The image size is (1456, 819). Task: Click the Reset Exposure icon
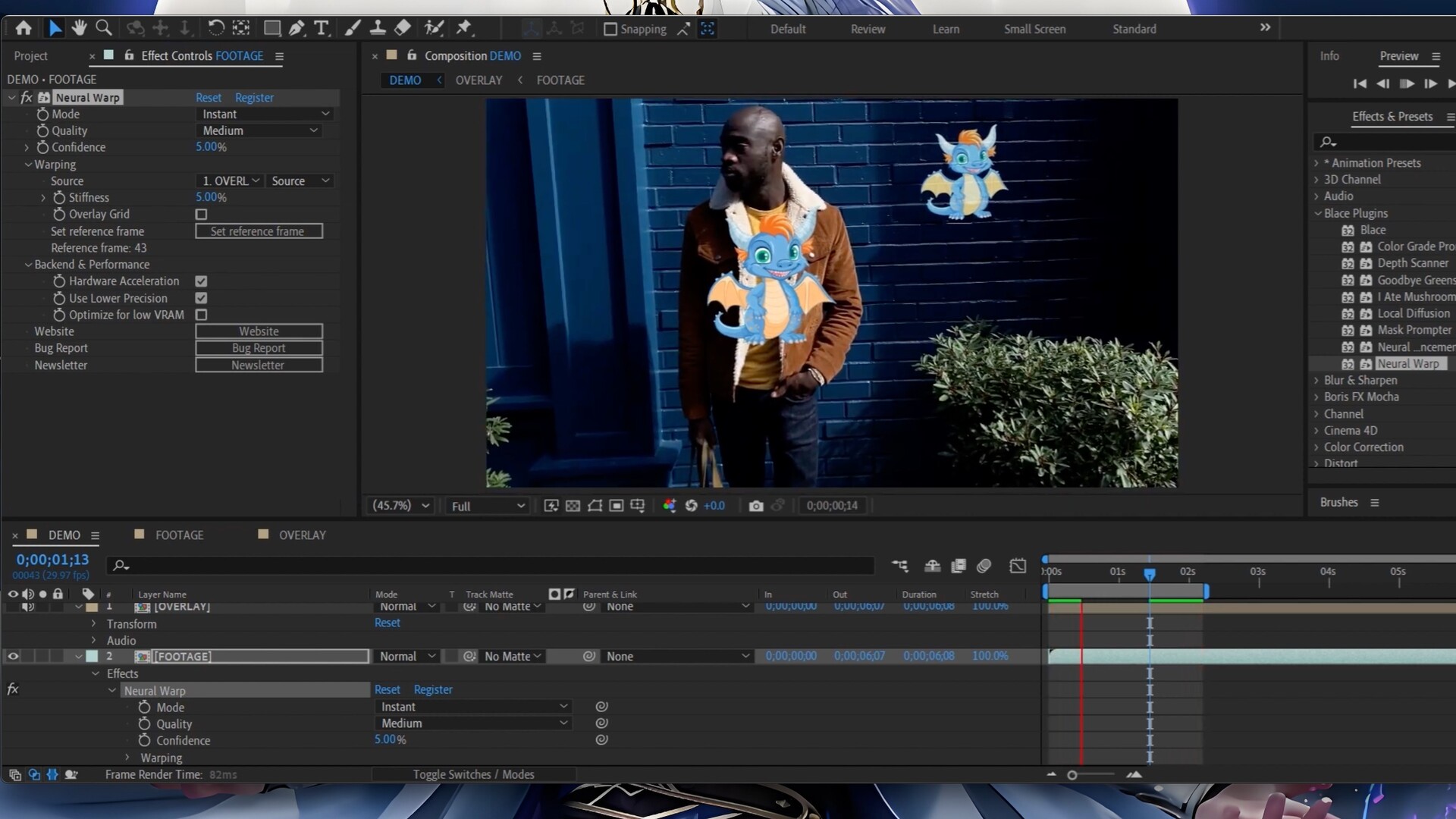coord(691,506)
